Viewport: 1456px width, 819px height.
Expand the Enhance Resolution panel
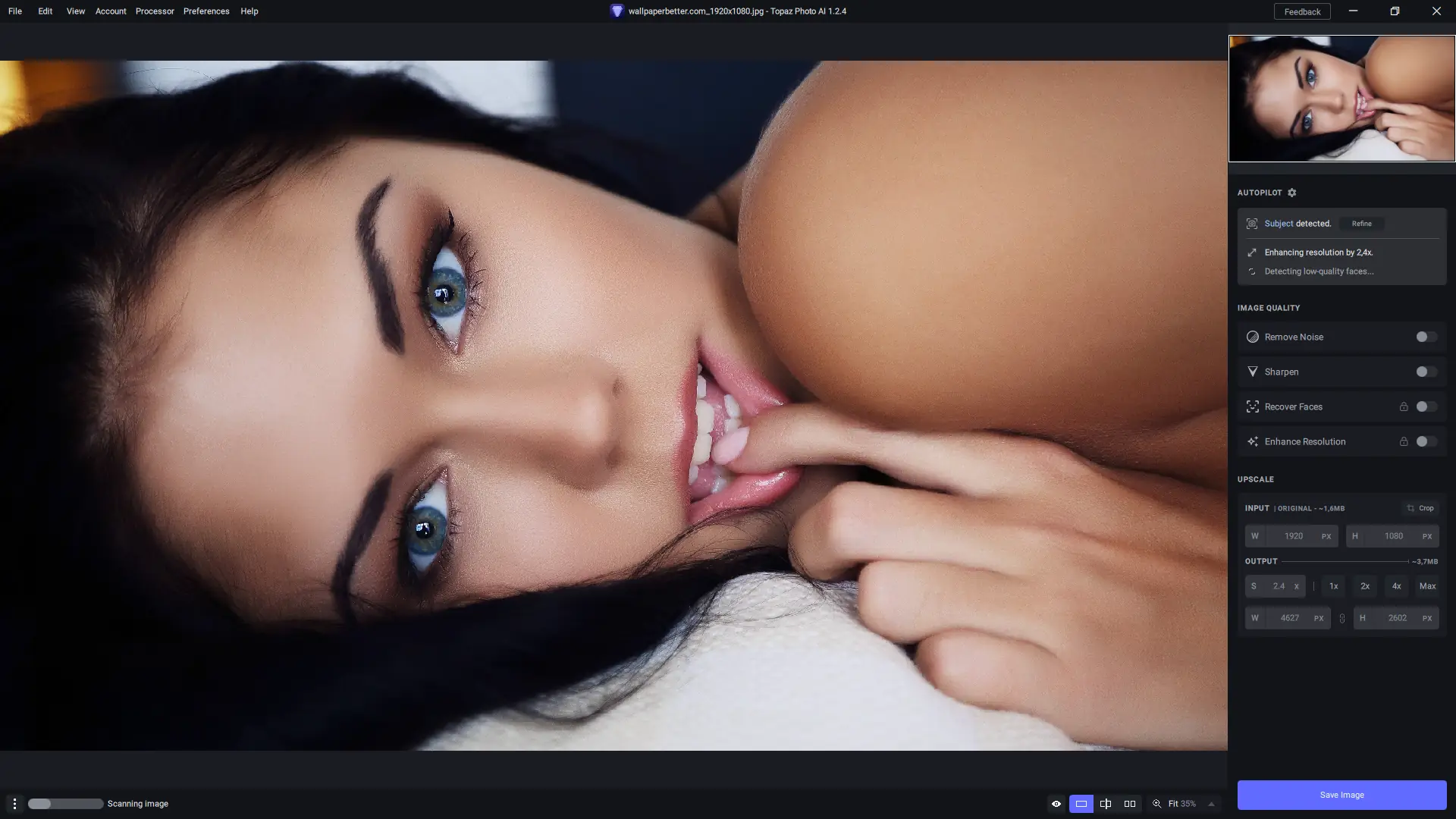pos(1304,441)
